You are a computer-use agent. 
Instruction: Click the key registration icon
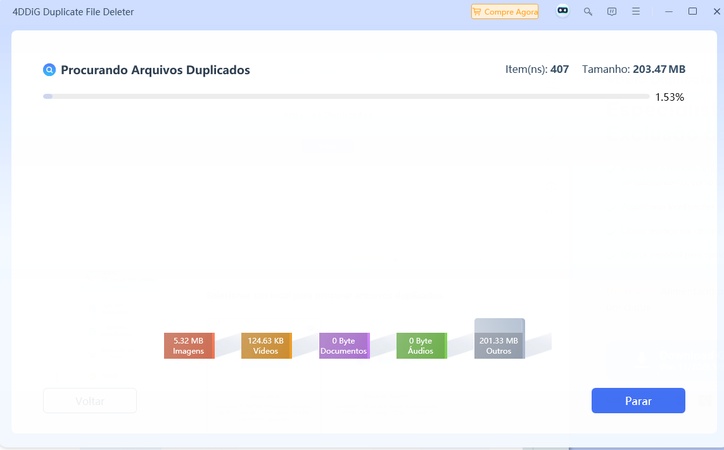coord(588,12)
